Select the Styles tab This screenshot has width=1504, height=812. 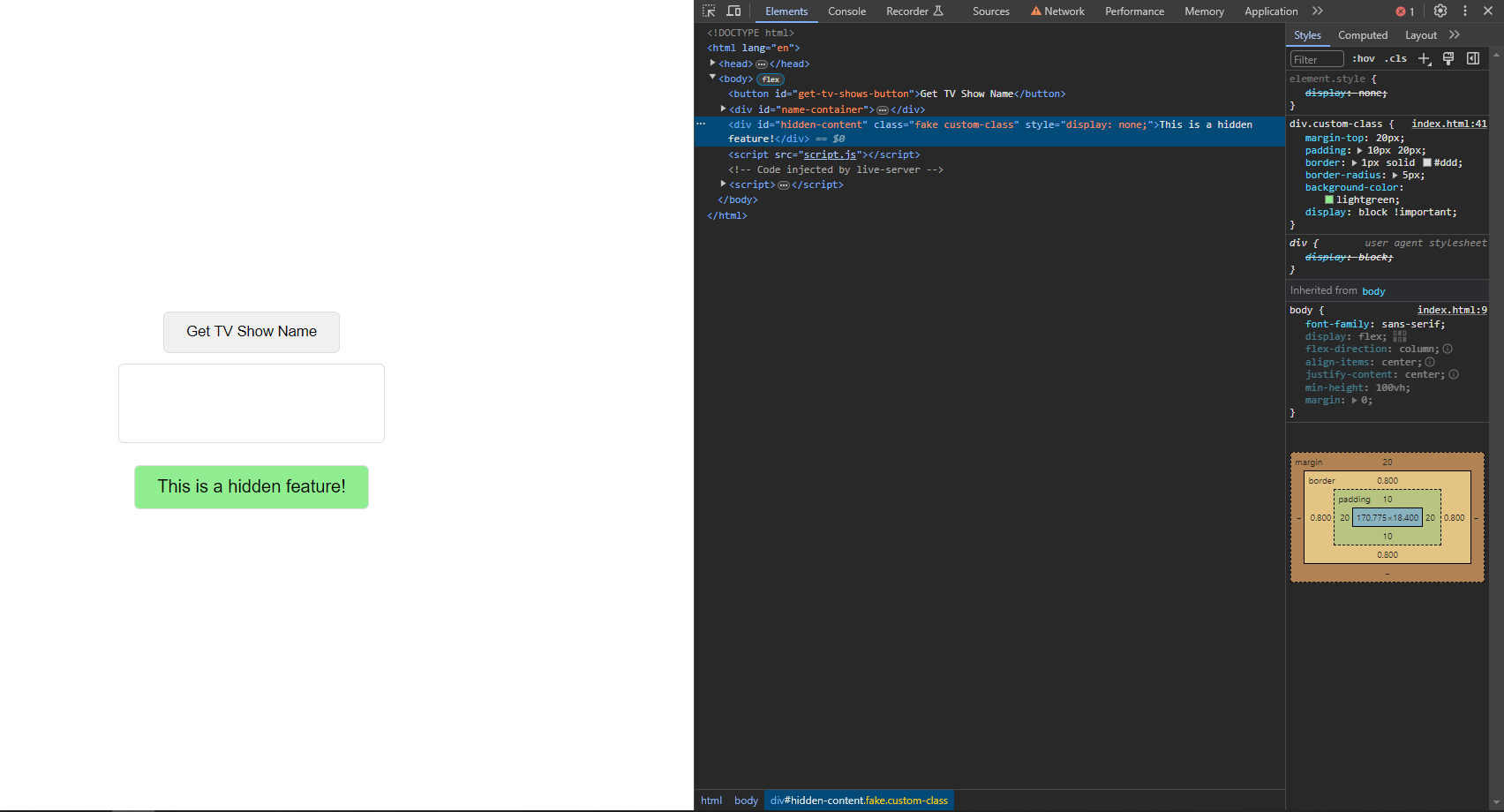(x=1307, y=35)
